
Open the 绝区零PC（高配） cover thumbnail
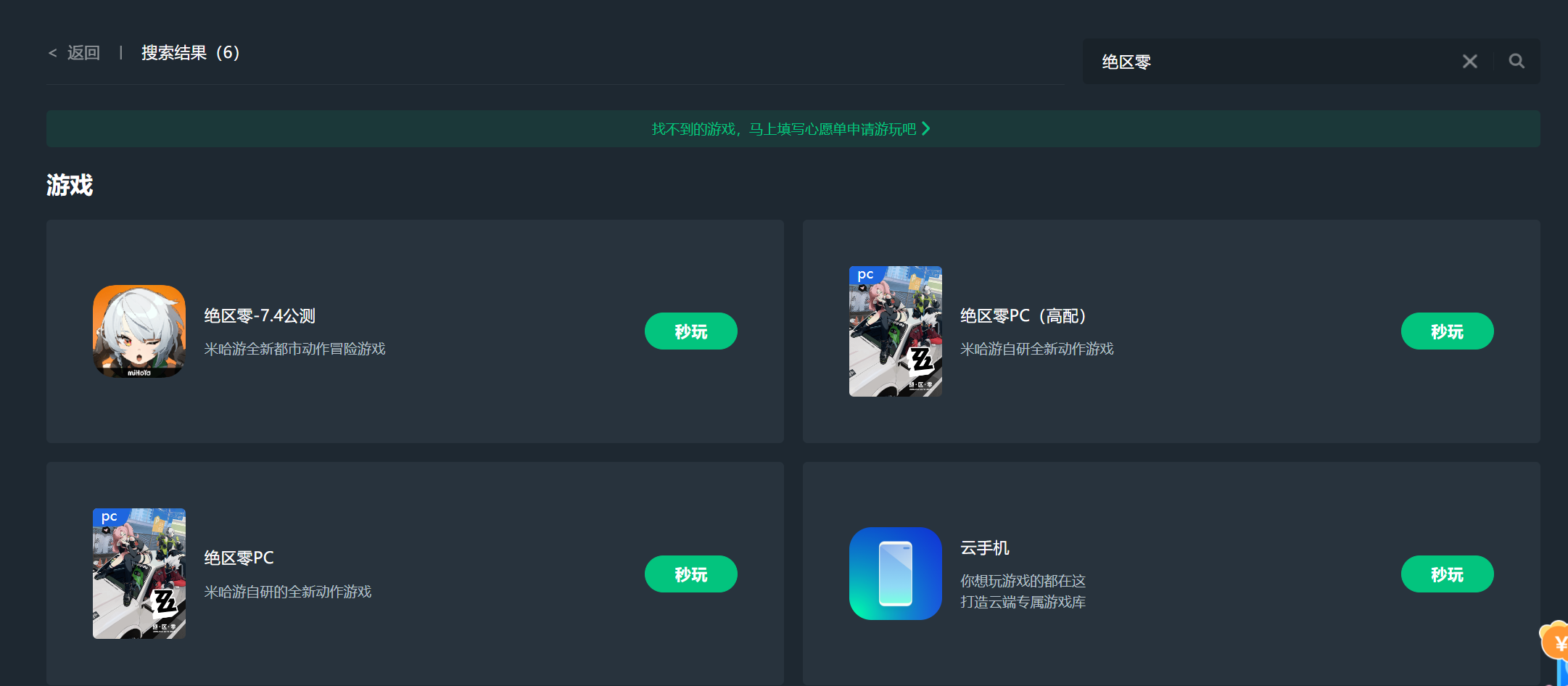tap(896, 331)
